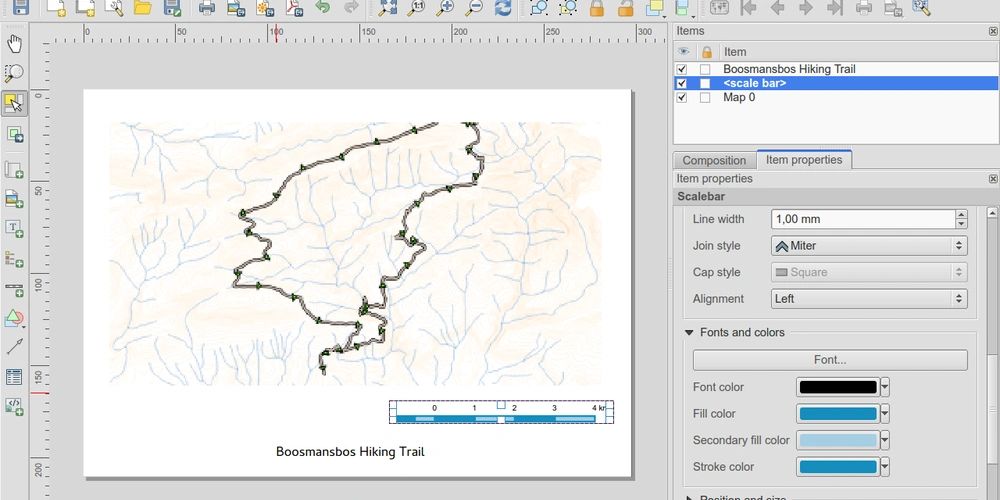Open atlas settings
Screen dimensions: 1000x500
pos(921,7)
